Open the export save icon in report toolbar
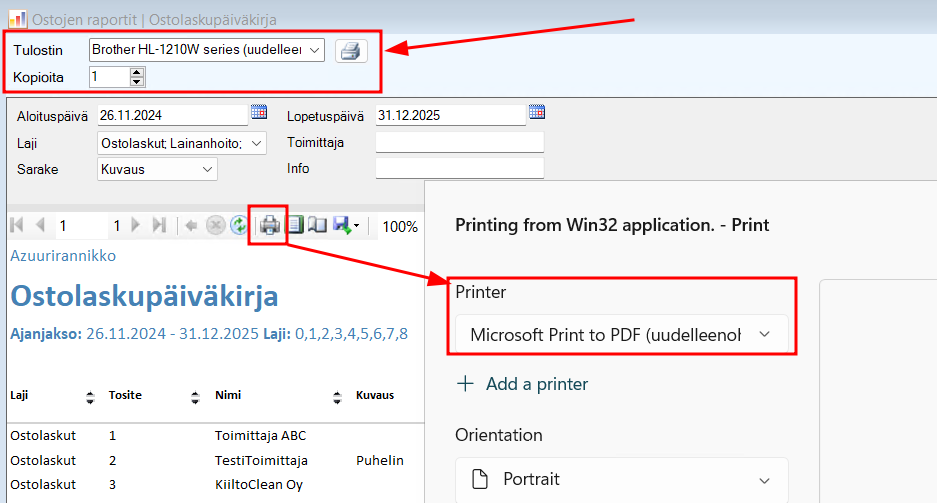 [343, 226]
